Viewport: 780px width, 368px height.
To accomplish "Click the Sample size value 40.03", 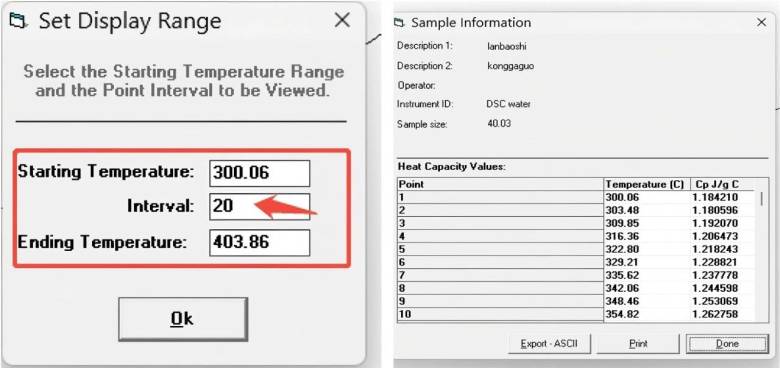I will pos(499,124).
